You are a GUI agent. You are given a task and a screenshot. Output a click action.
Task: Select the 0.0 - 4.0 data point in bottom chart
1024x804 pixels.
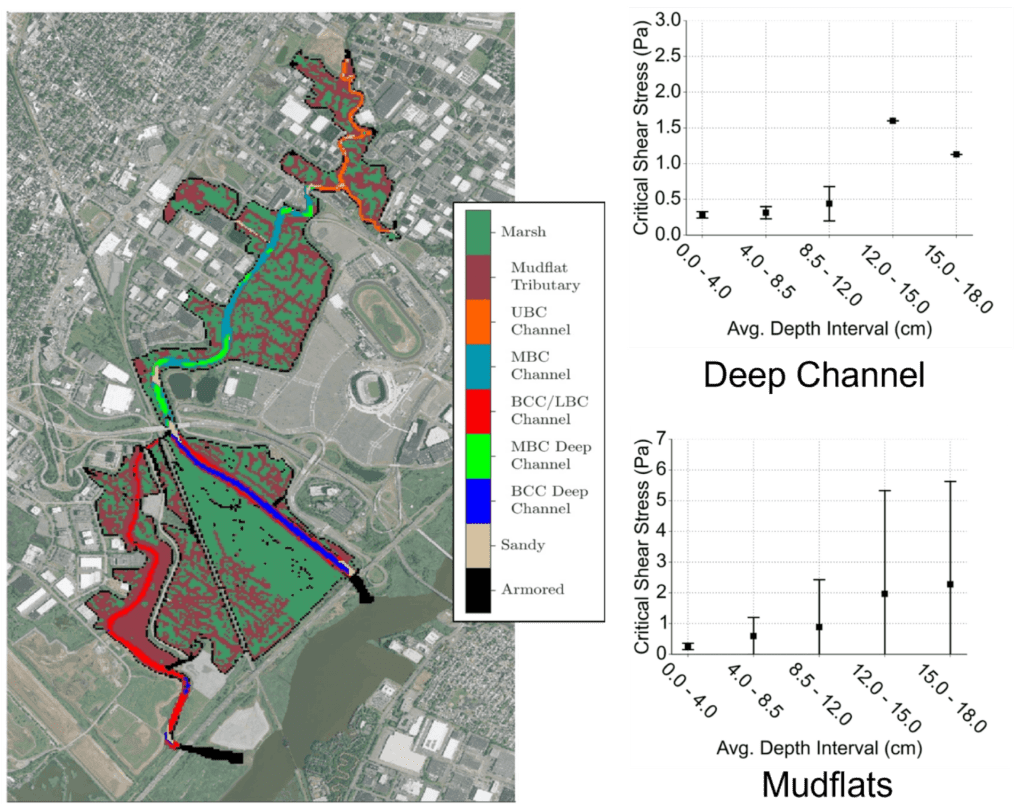(x=688, y=646)
